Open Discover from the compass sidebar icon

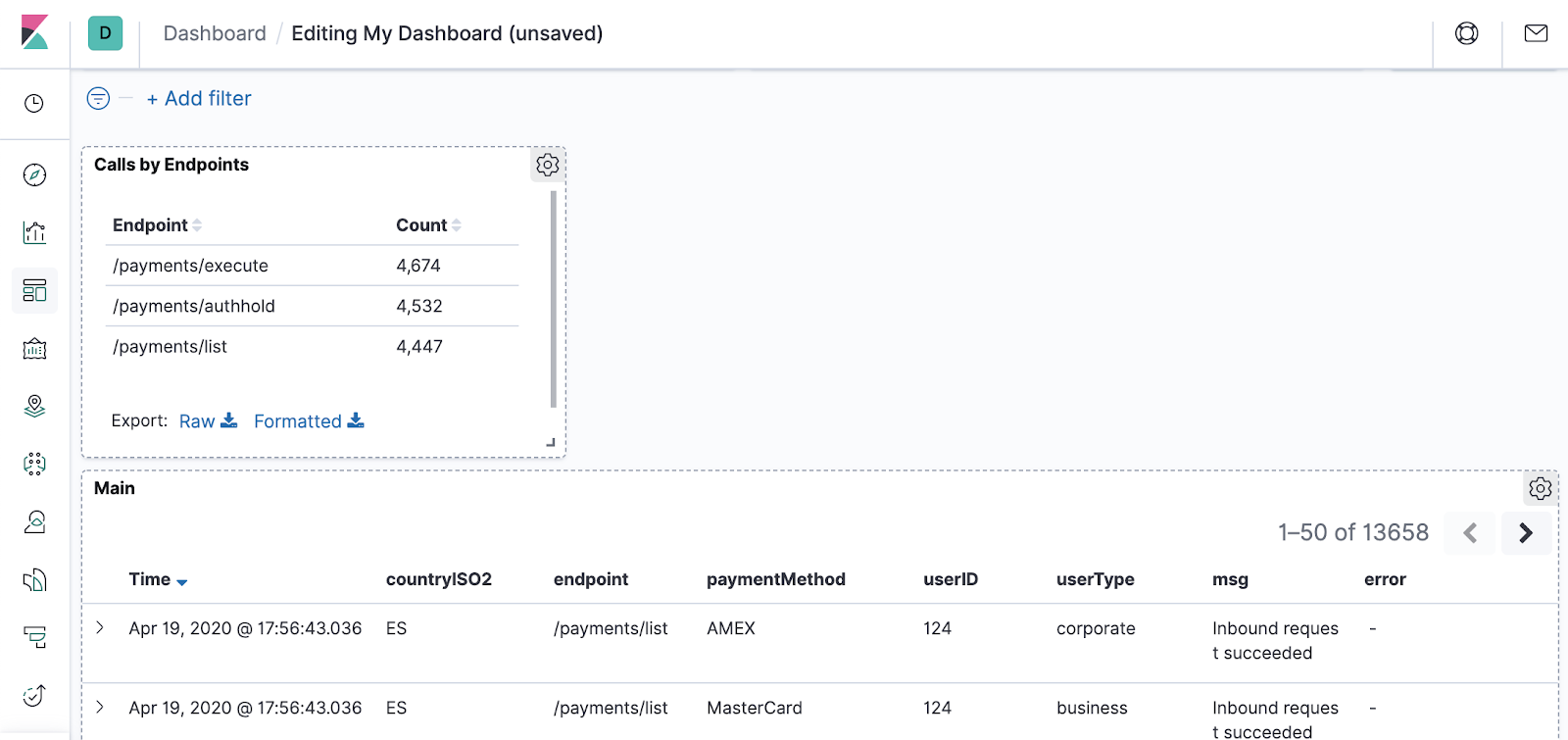point(34,174)
